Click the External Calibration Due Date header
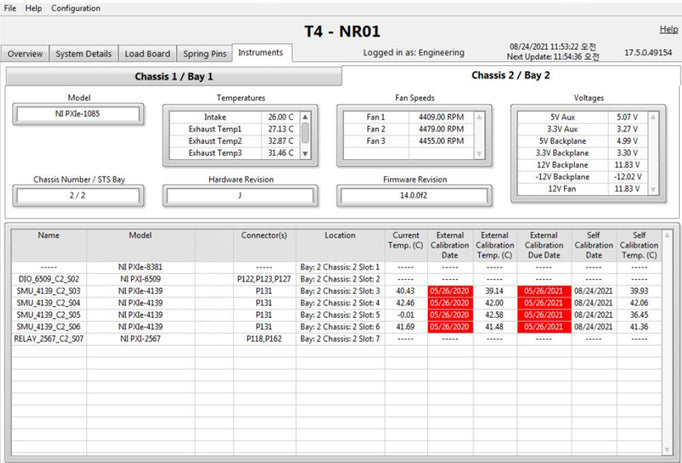 pos(544,245)
